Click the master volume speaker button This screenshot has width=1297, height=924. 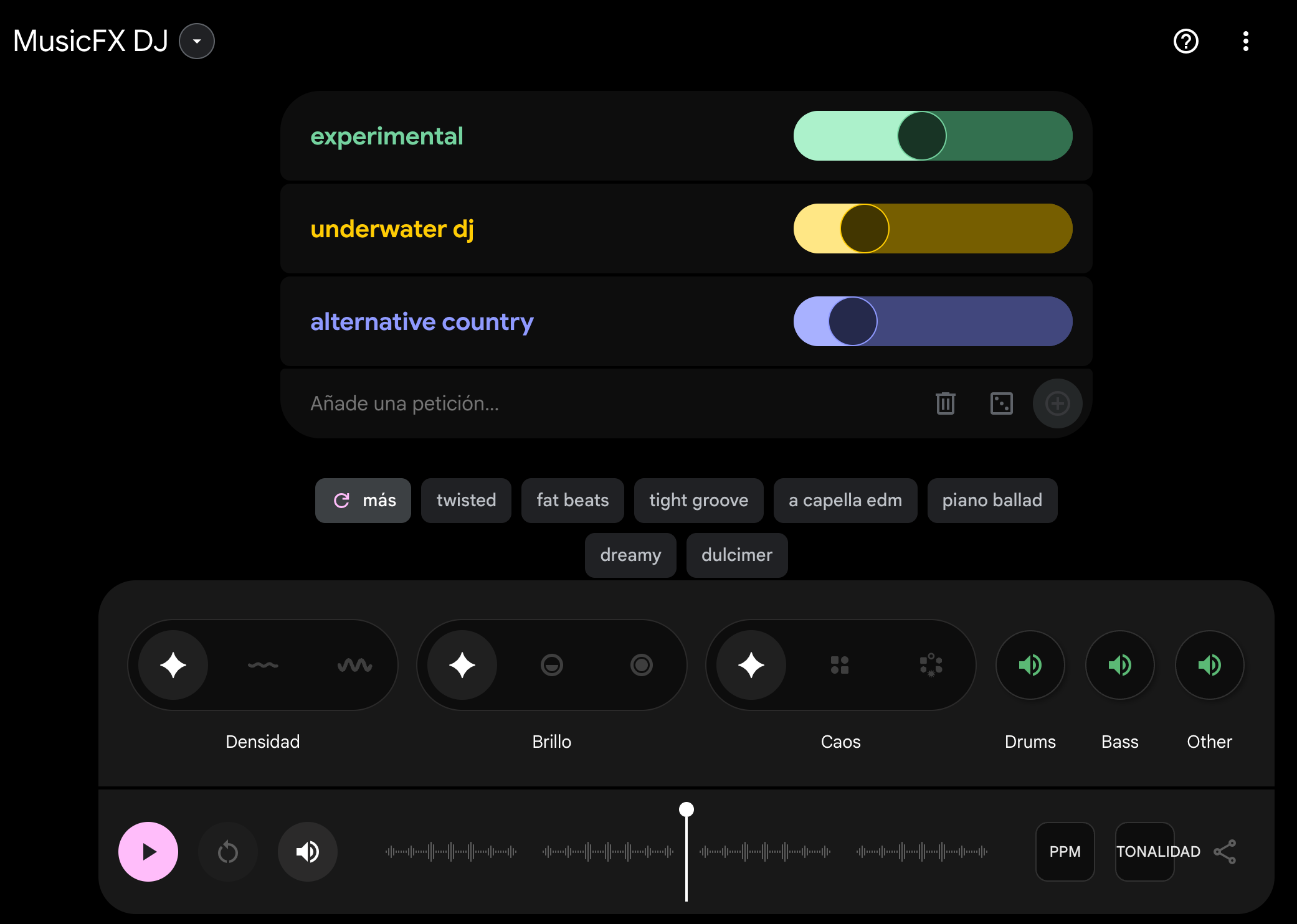pos(308,852)
